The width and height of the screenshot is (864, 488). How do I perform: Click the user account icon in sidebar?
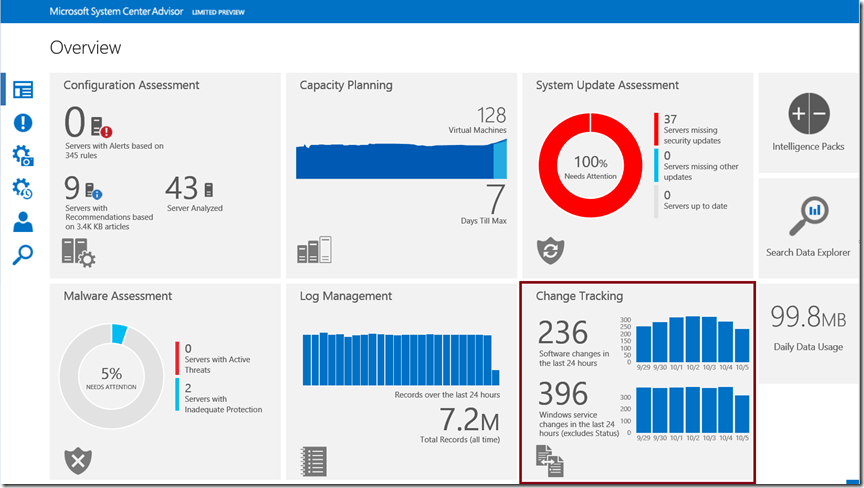pyautogui.click(x=22, y=221)
